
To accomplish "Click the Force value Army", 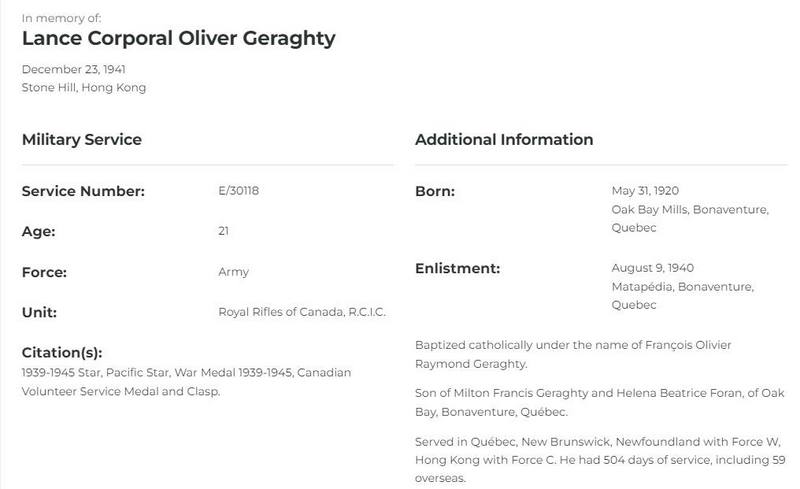I will [233, 272].
